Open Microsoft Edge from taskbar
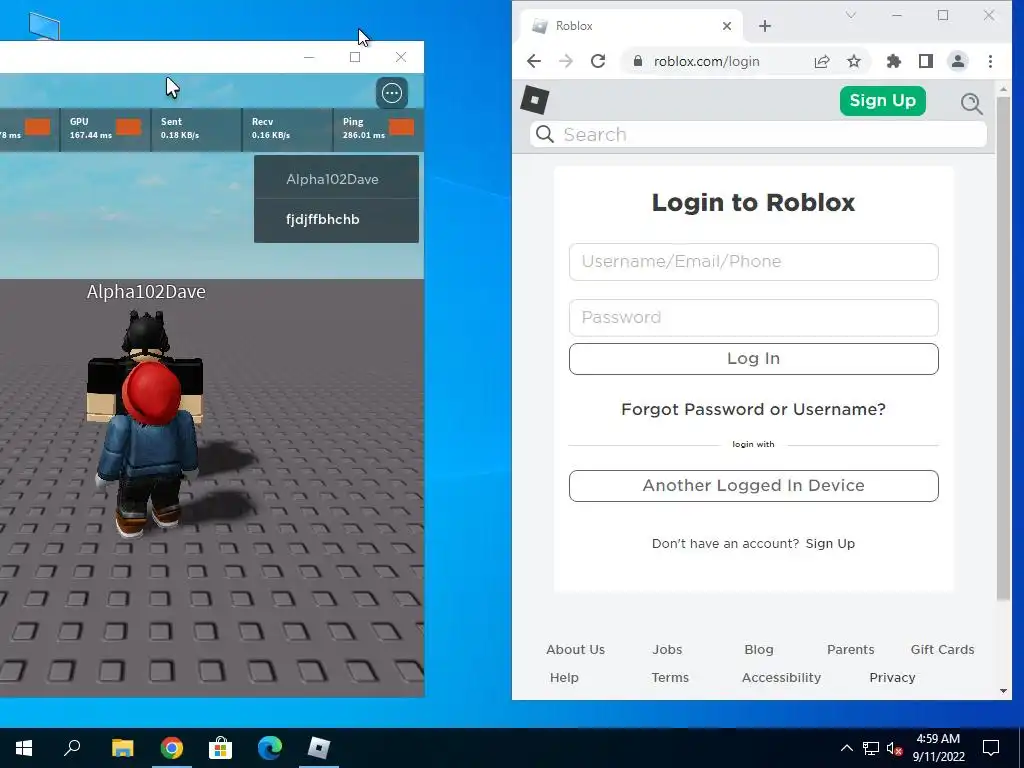1024x768 pixels. click(270, 748)
